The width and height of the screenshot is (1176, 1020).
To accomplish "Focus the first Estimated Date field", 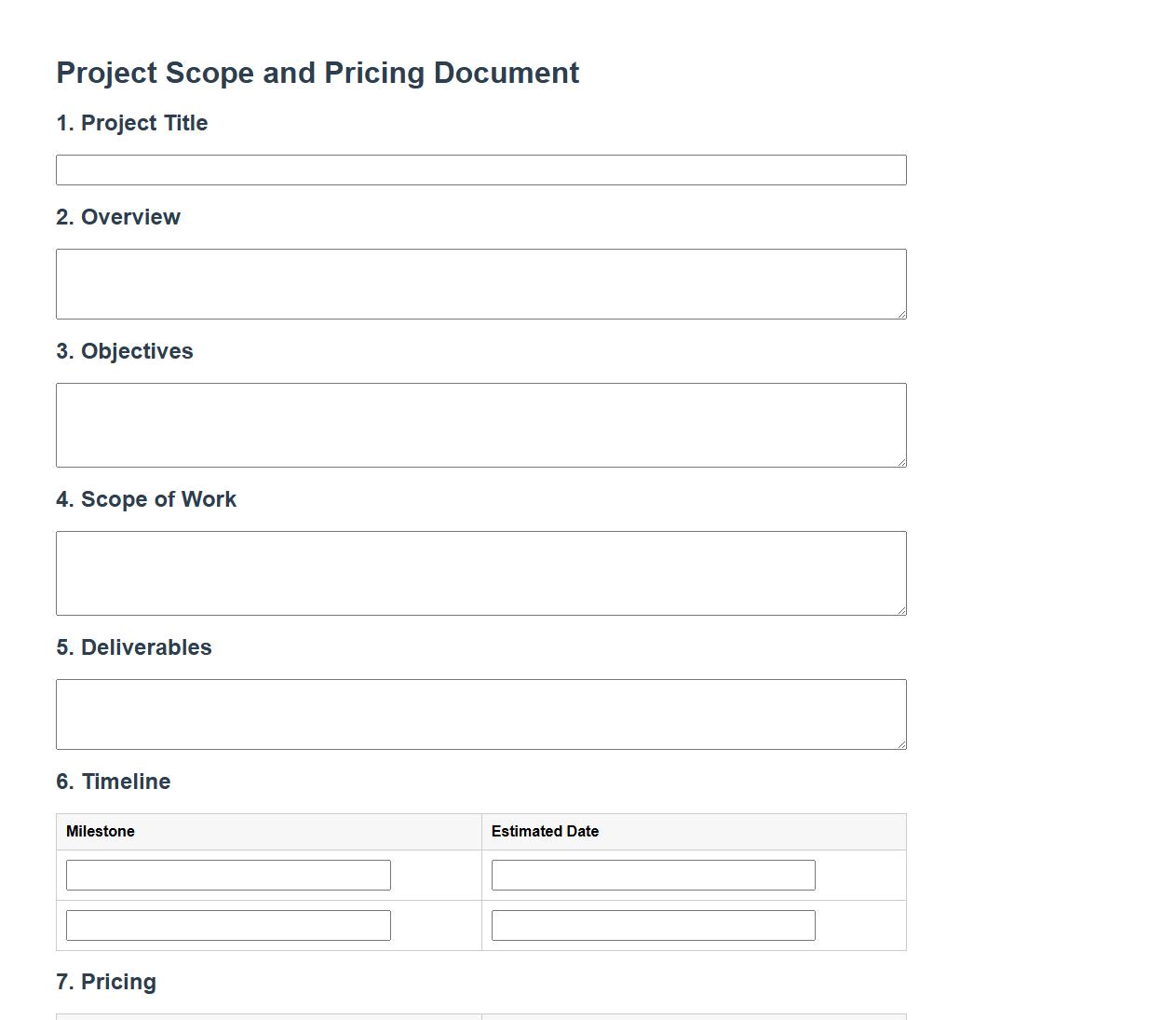I will tap(653, 876).
